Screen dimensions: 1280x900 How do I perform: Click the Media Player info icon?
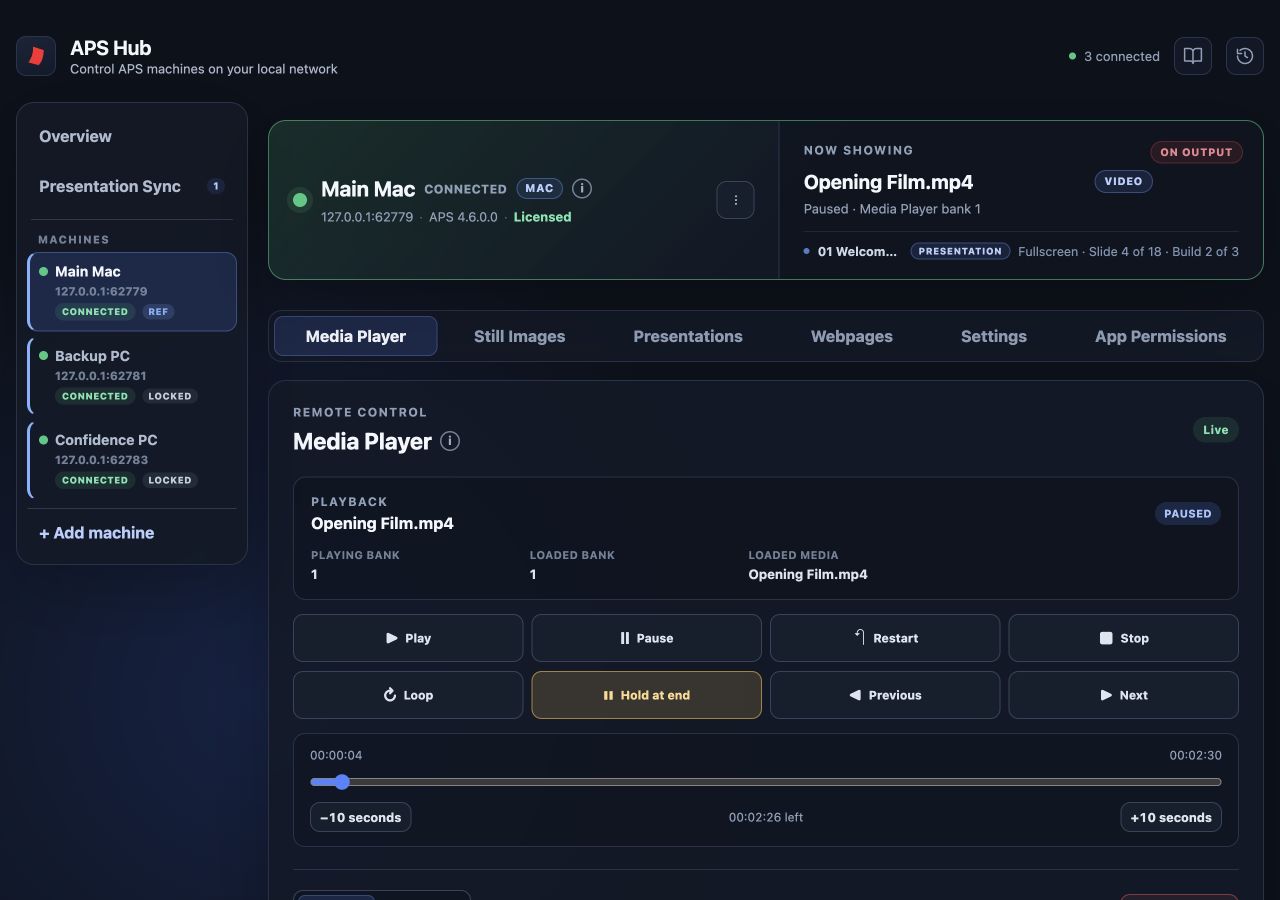[x=450, y=441]
